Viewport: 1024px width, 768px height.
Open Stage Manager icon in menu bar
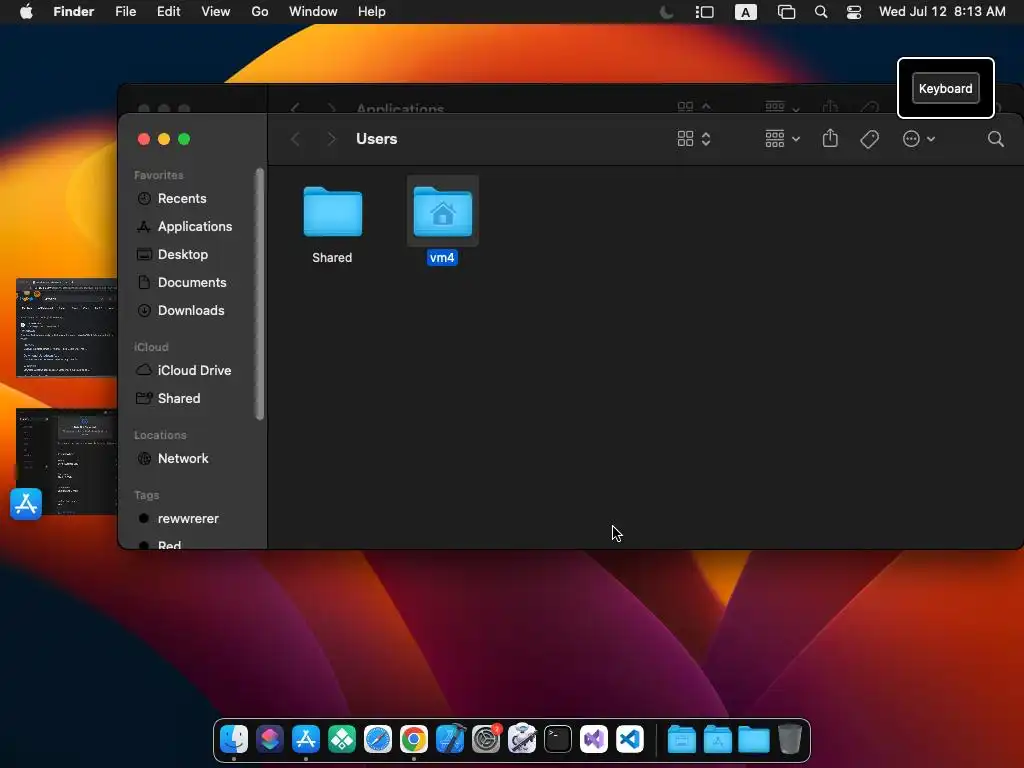pyautogui.click(x=704, y=12)
